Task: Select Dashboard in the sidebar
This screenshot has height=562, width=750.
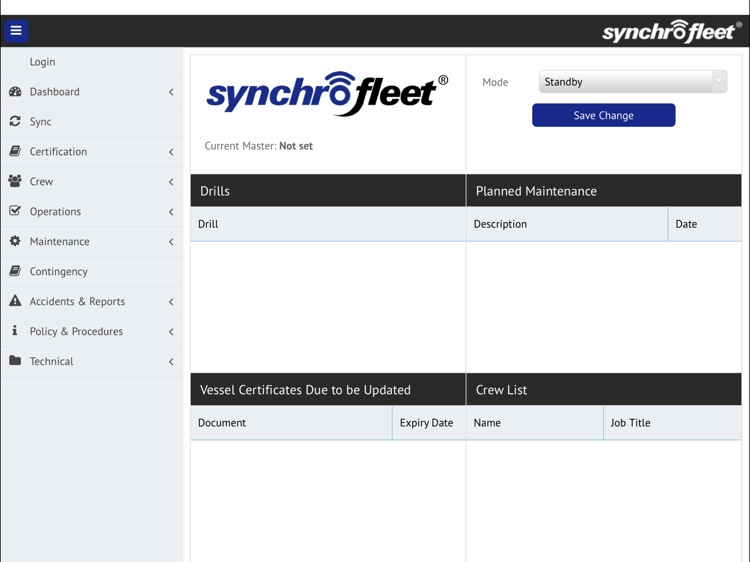Action: [92, 92]
